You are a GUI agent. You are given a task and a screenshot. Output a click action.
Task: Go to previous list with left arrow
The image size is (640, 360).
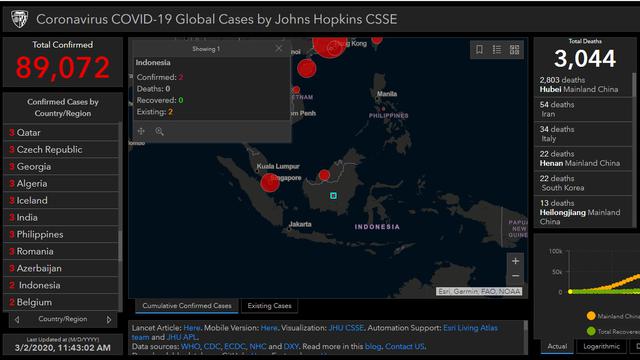click(17, 320)
